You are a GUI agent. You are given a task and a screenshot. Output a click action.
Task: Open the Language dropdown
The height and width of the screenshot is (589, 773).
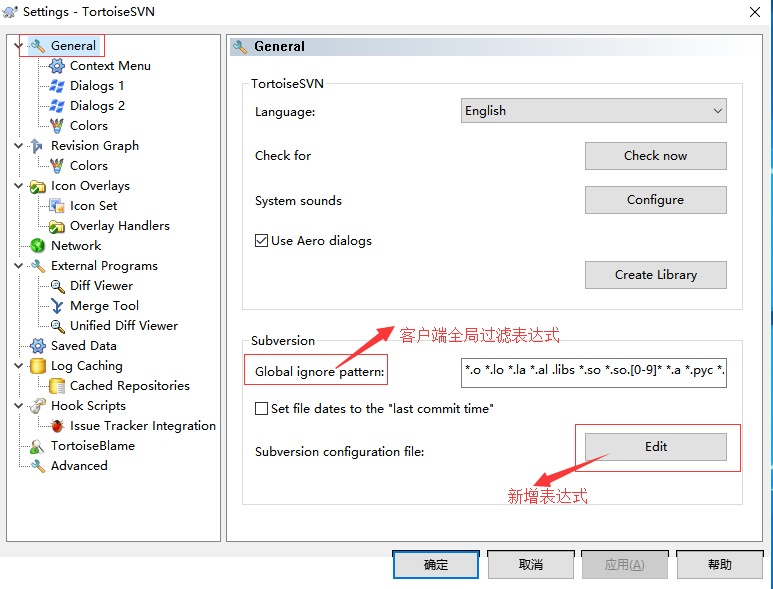tap(594, 111)
